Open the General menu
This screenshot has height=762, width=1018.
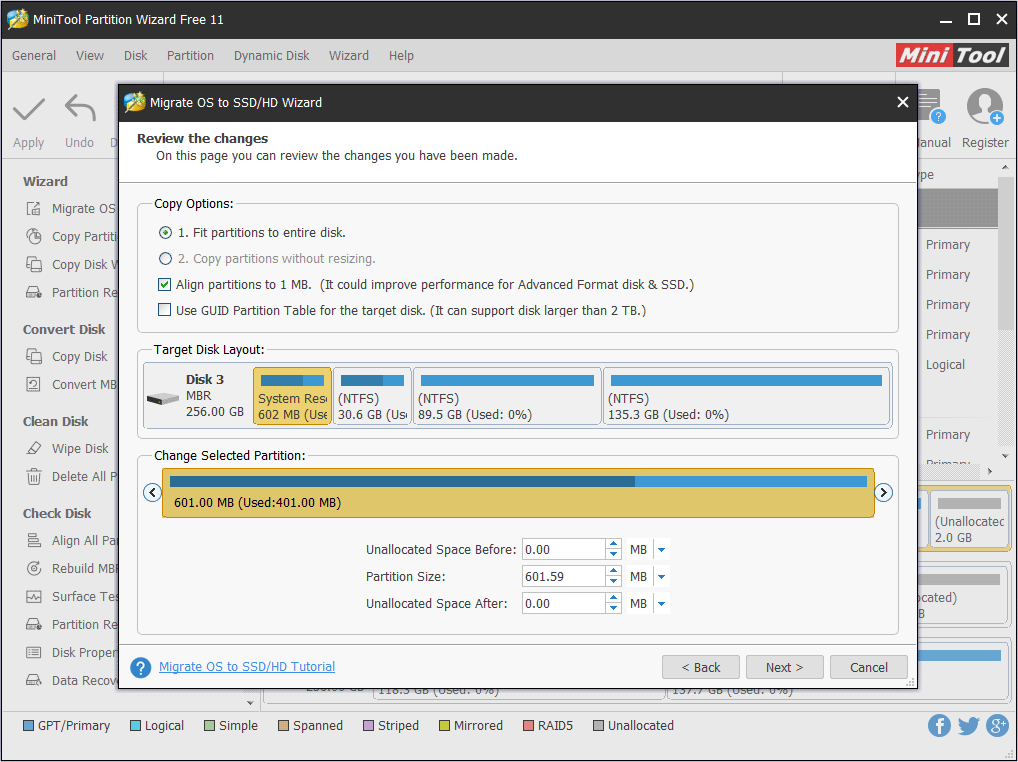(34, 56)
